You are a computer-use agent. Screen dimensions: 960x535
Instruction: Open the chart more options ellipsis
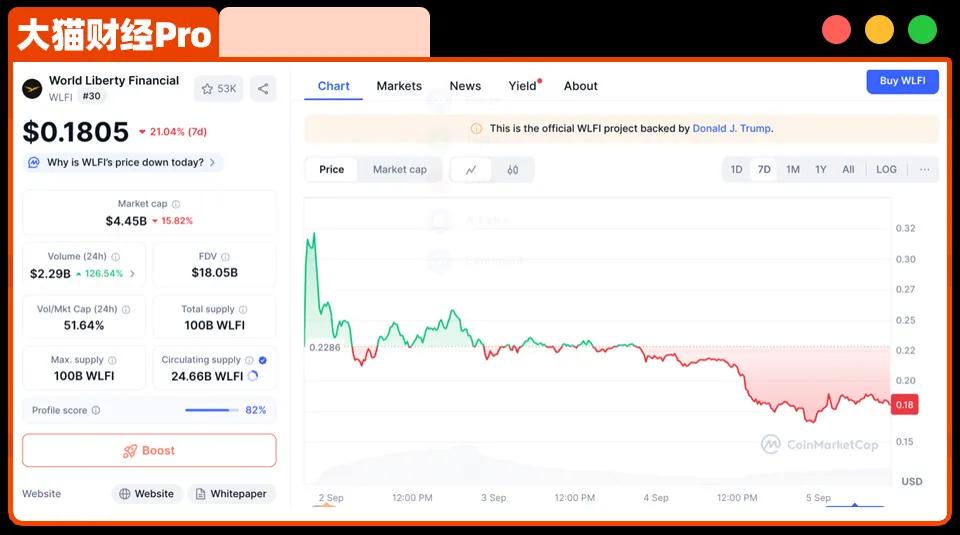pos(924,170)
